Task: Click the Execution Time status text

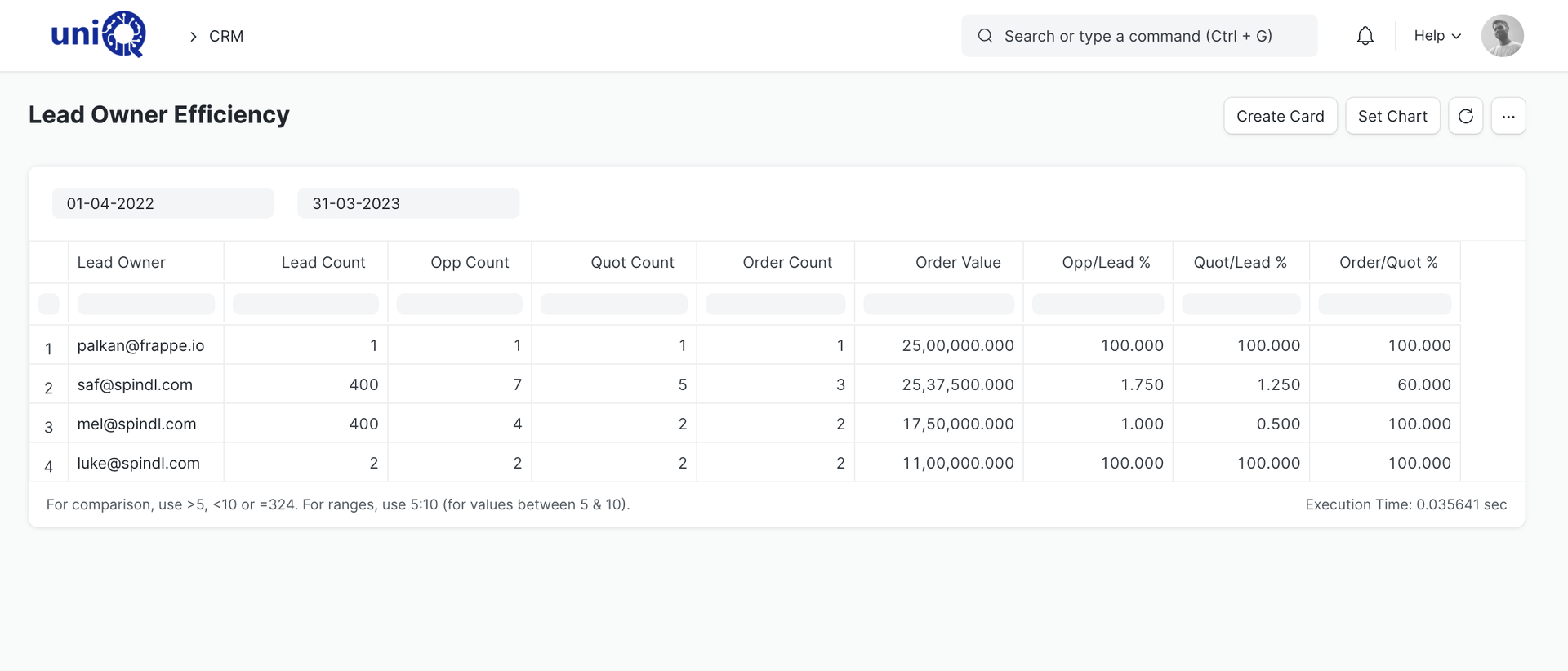Action: (x=1405, y=504)
